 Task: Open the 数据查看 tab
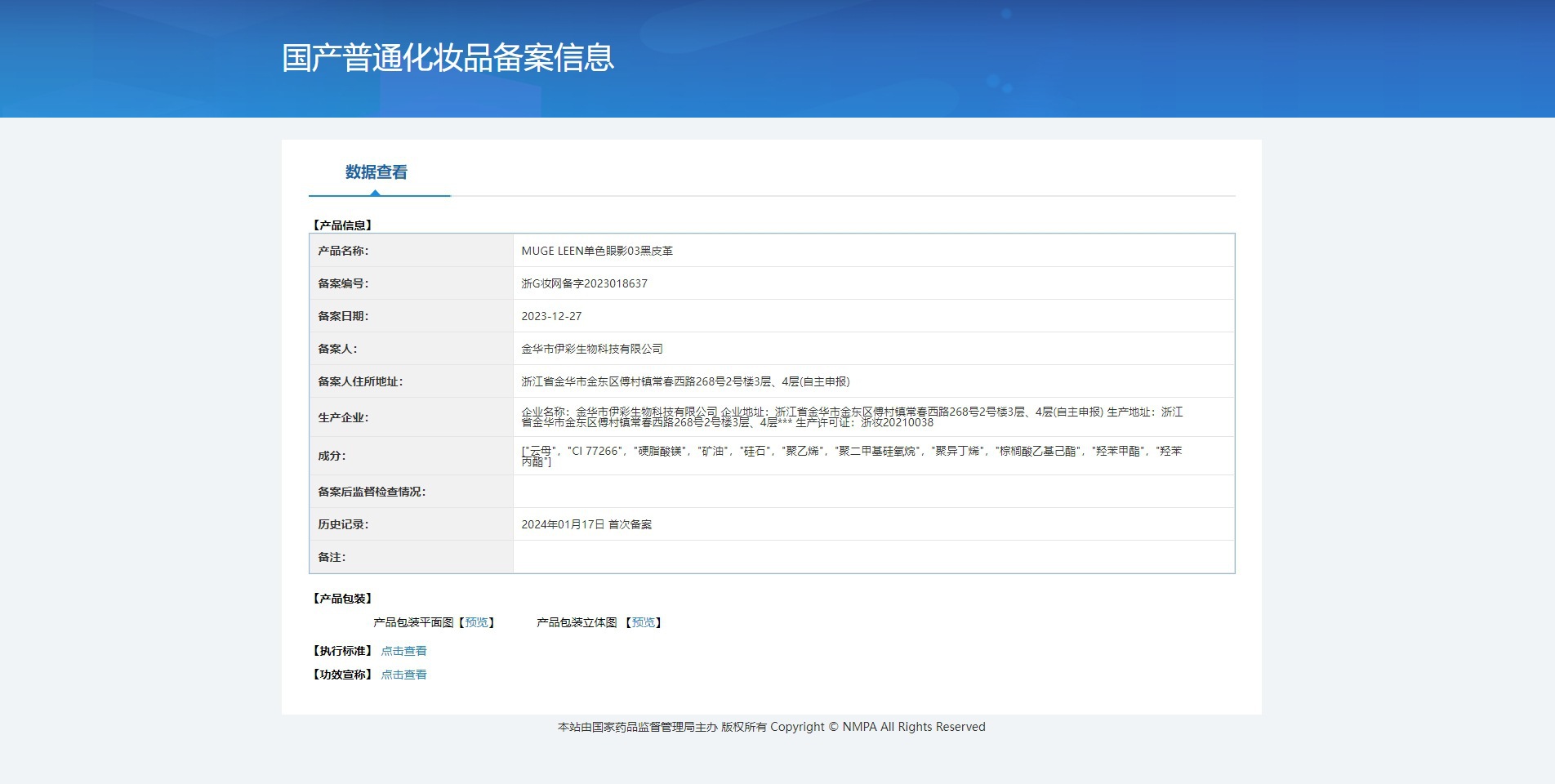coord(376,172)
